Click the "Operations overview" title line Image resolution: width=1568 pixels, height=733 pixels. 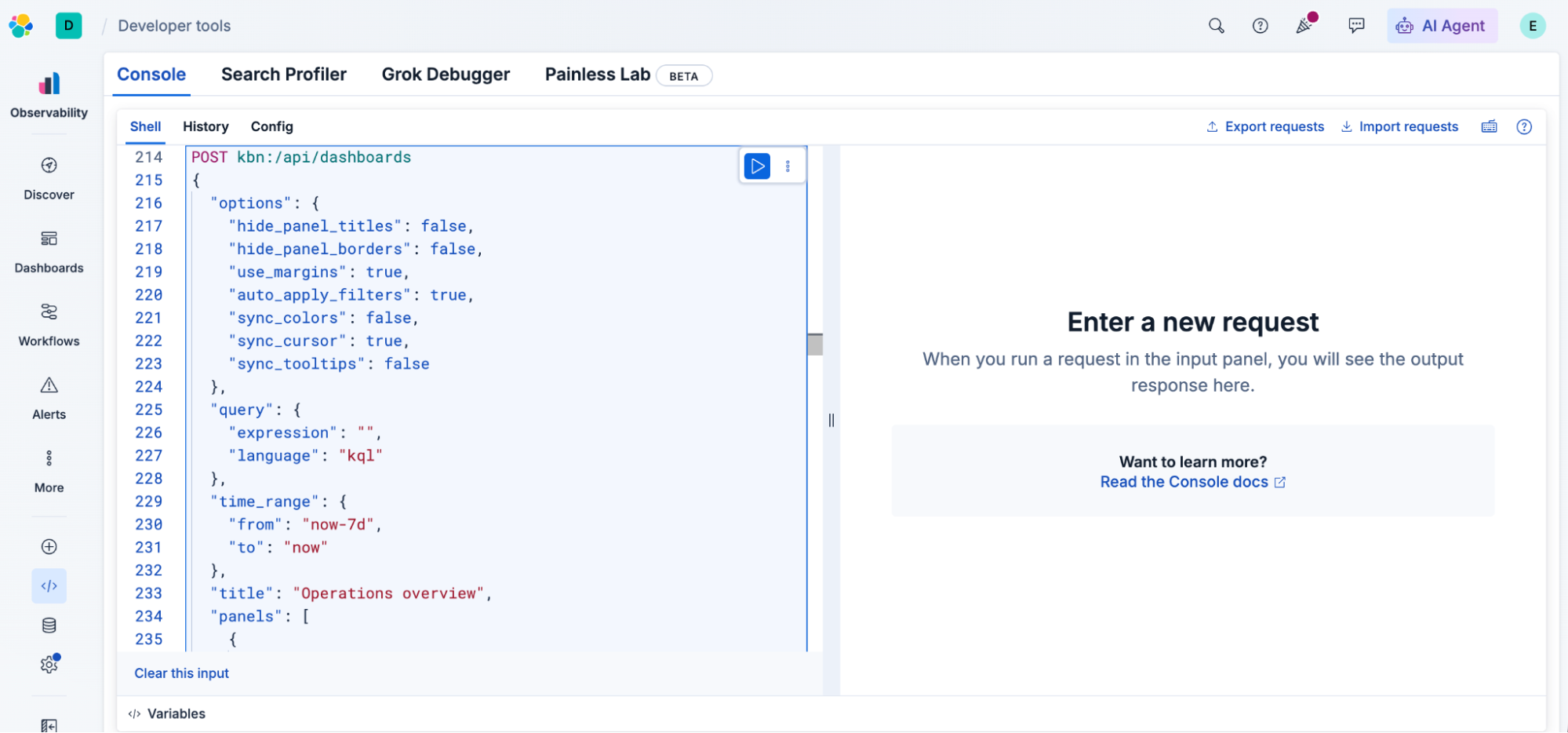(x=351, y=593)
